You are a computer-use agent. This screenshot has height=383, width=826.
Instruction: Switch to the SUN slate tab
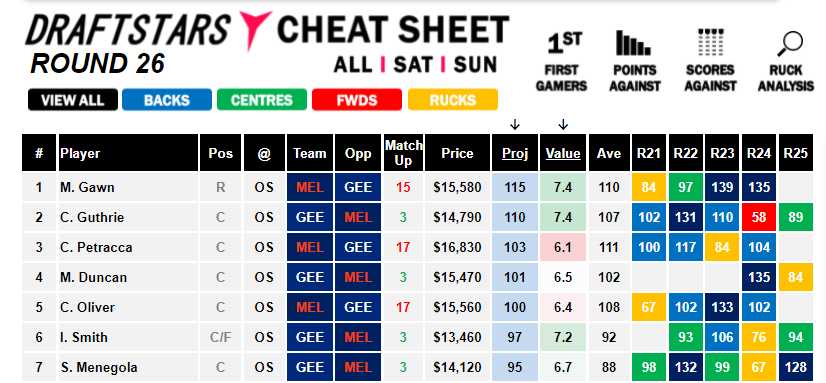point(475,65)
